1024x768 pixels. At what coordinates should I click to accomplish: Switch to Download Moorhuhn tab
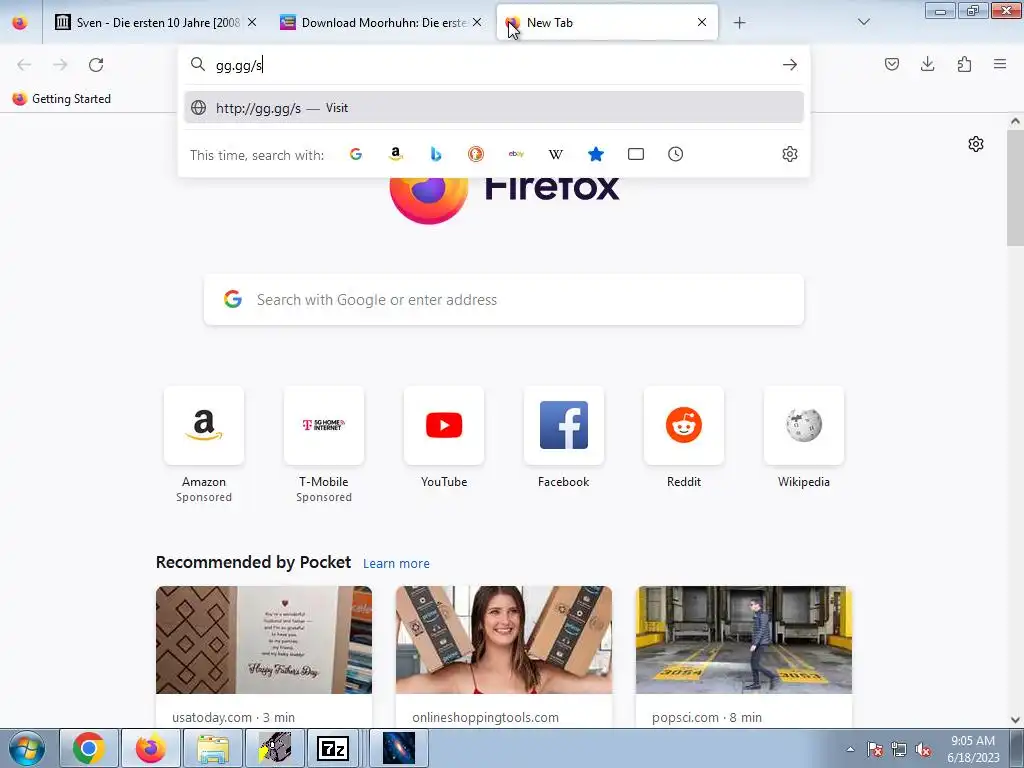tap(379, 23)
